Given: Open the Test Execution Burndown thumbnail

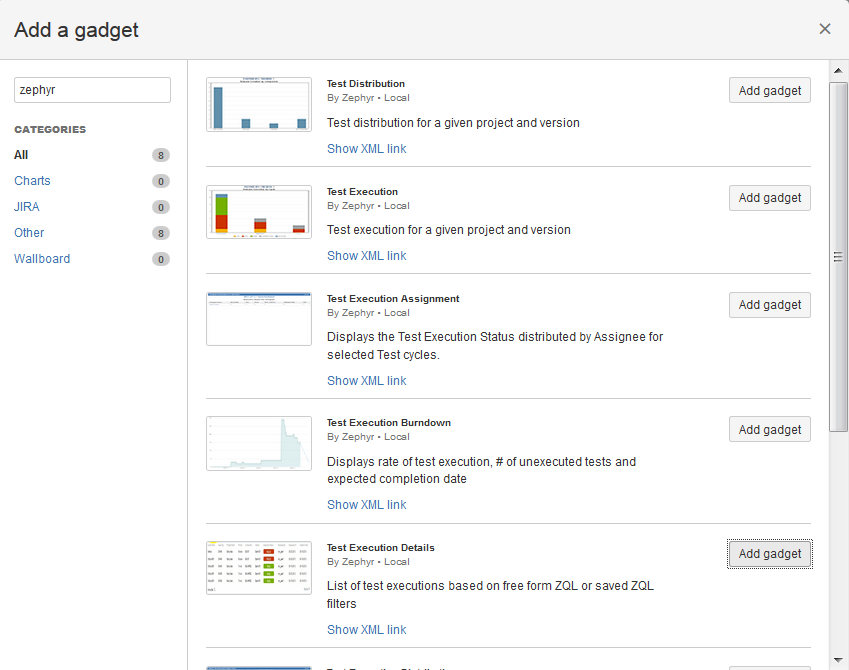Looking at the screenshot, I should tap(259, 443).
